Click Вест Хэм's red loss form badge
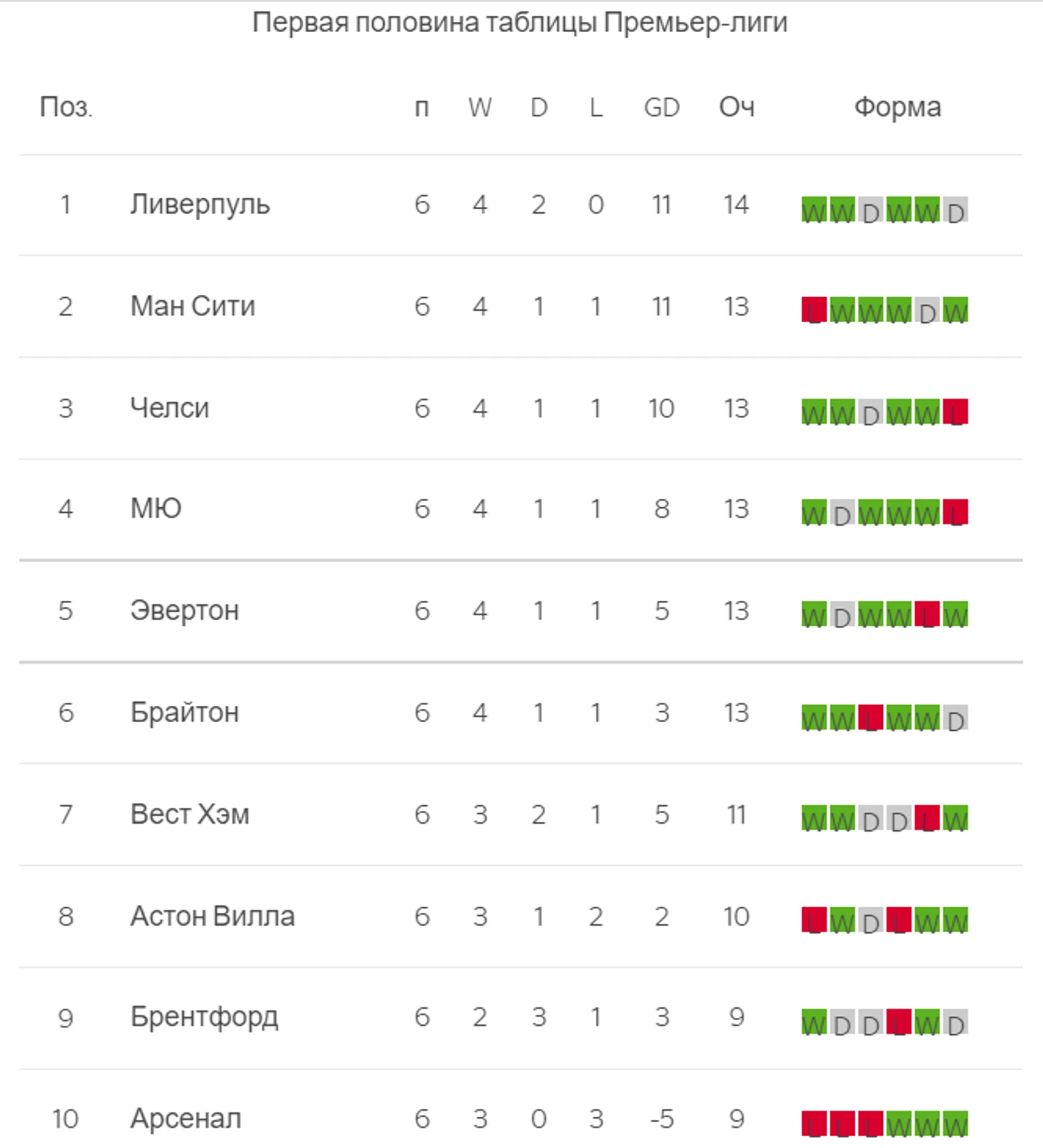Viewport: 1043px width, 1148px height. point(927,819)
